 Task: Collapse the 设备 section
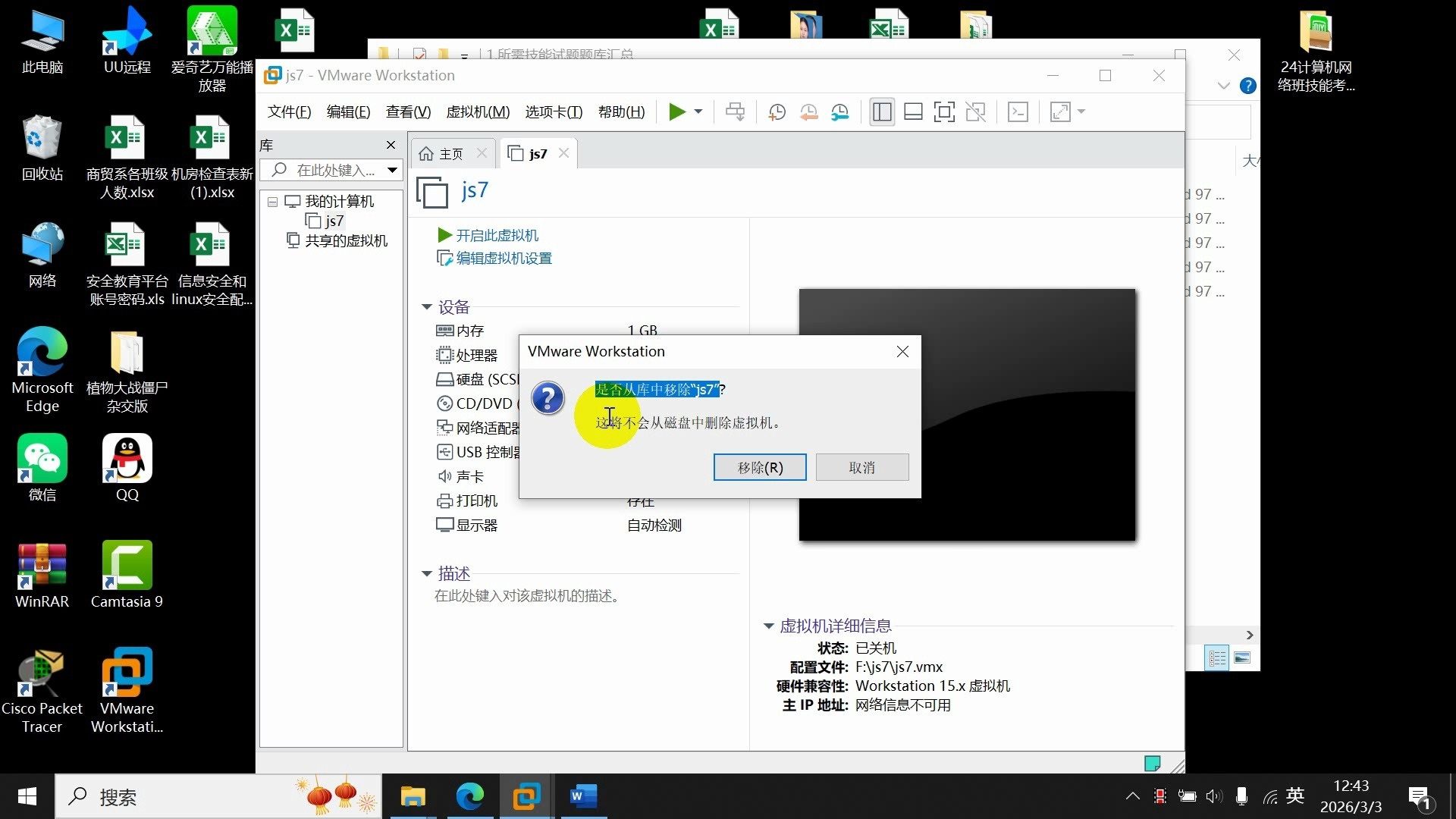426,307
